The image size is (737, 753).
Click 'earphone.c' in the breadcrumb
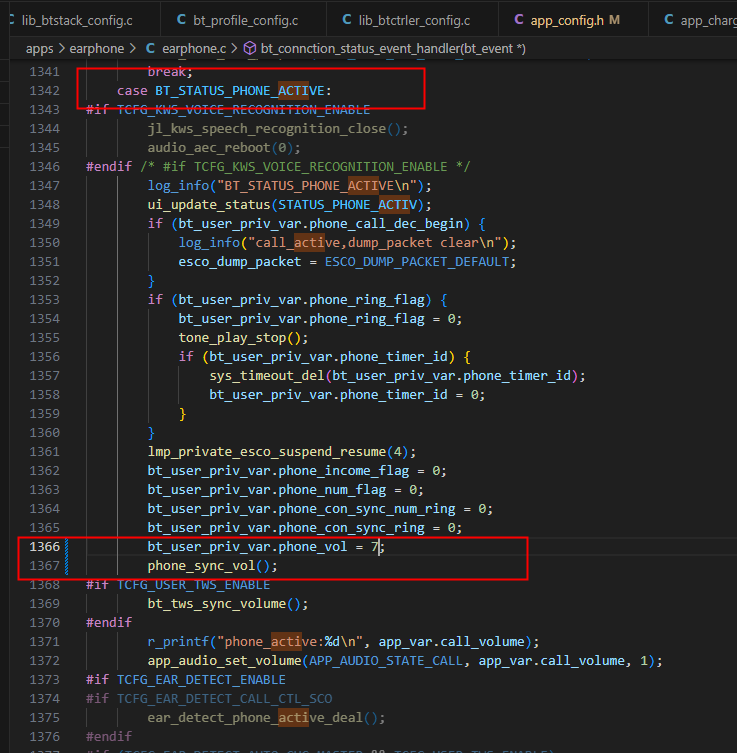(194, 49)
